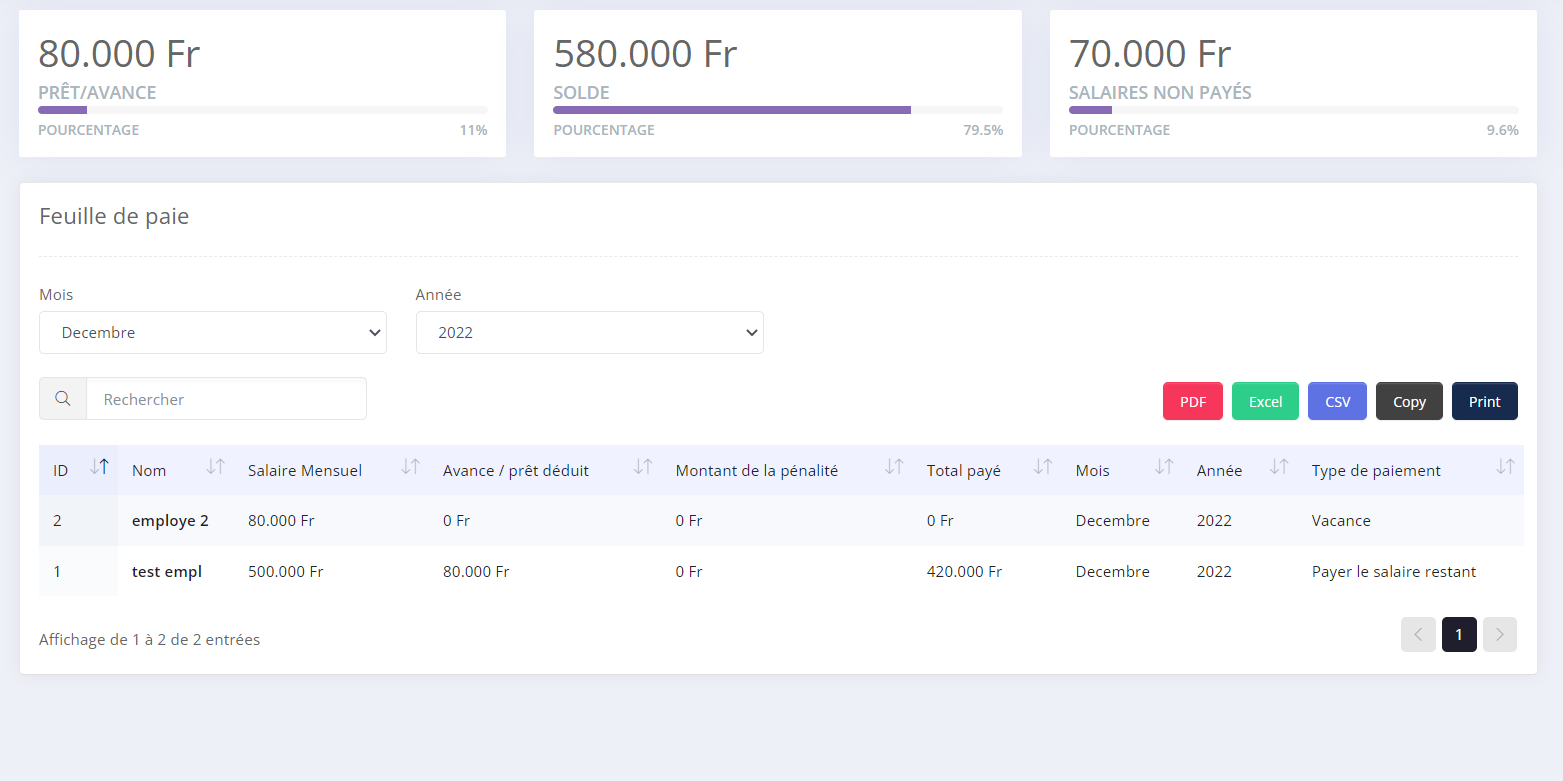Click the Solde percentage progress bar
The image size is (1563, 781).
[777, 110]
